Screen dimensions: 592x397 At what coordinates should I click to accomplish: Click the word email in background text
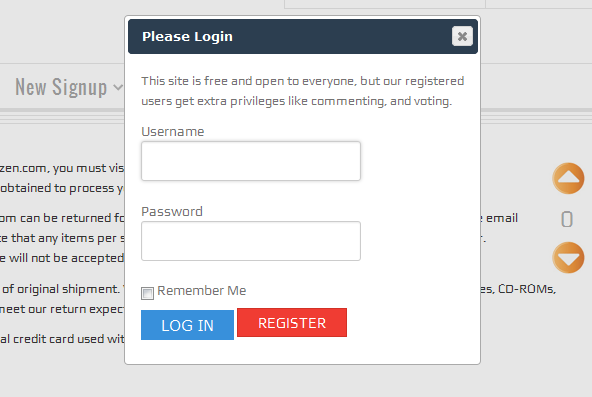(x=502, y=218)
